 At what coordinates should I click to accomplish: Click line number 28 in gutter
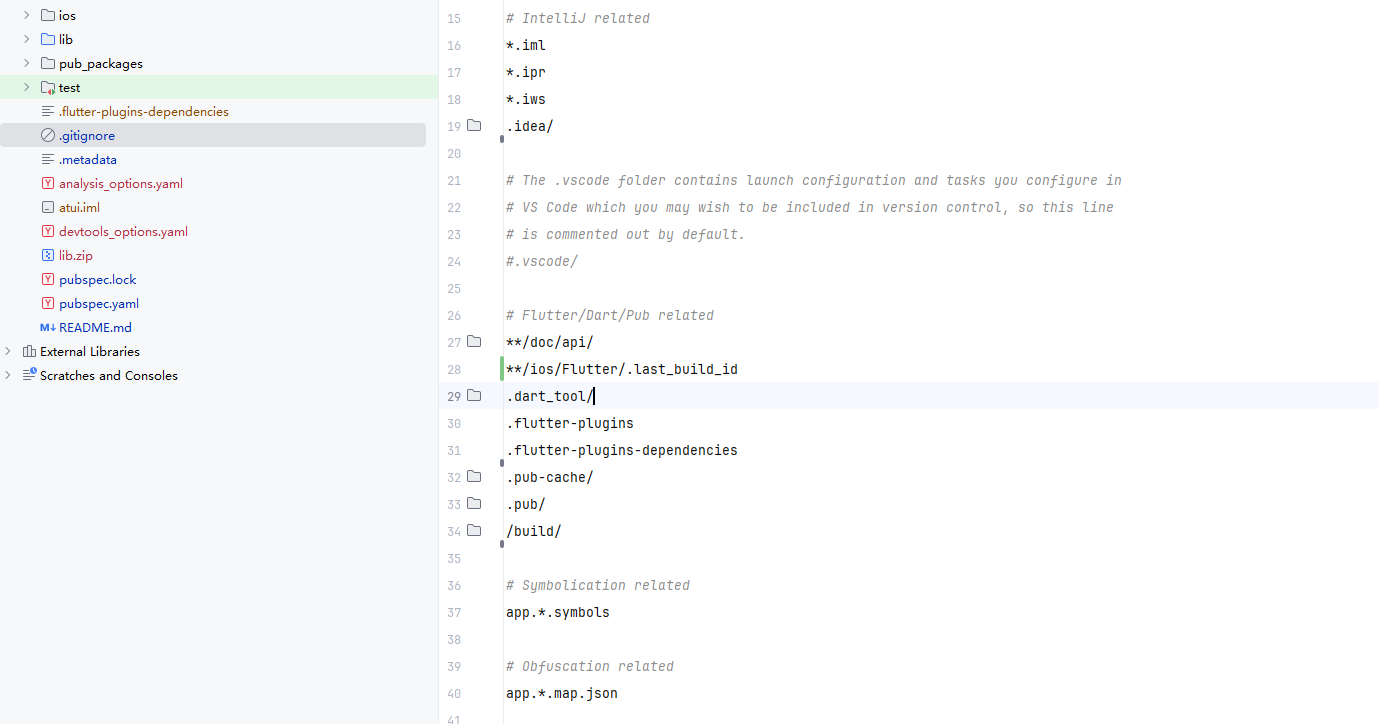[x=454, y=369]
